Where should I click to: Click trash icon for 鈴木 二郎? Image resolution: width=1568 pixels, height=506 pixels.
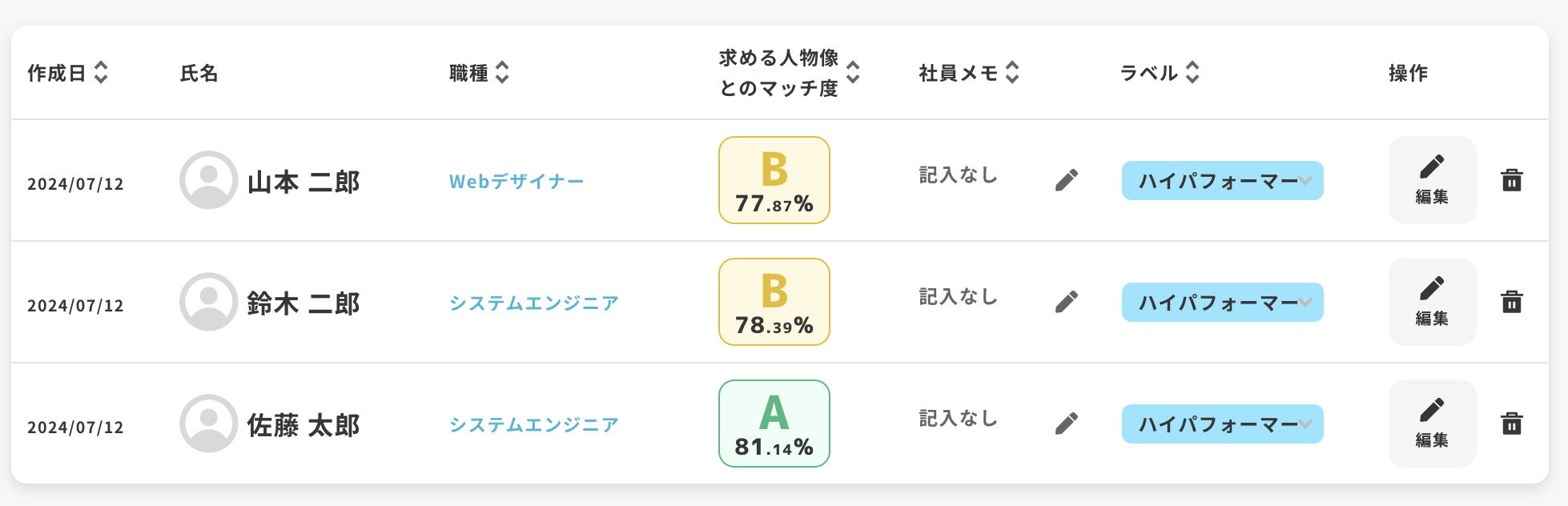click(x=1511, y=302)
